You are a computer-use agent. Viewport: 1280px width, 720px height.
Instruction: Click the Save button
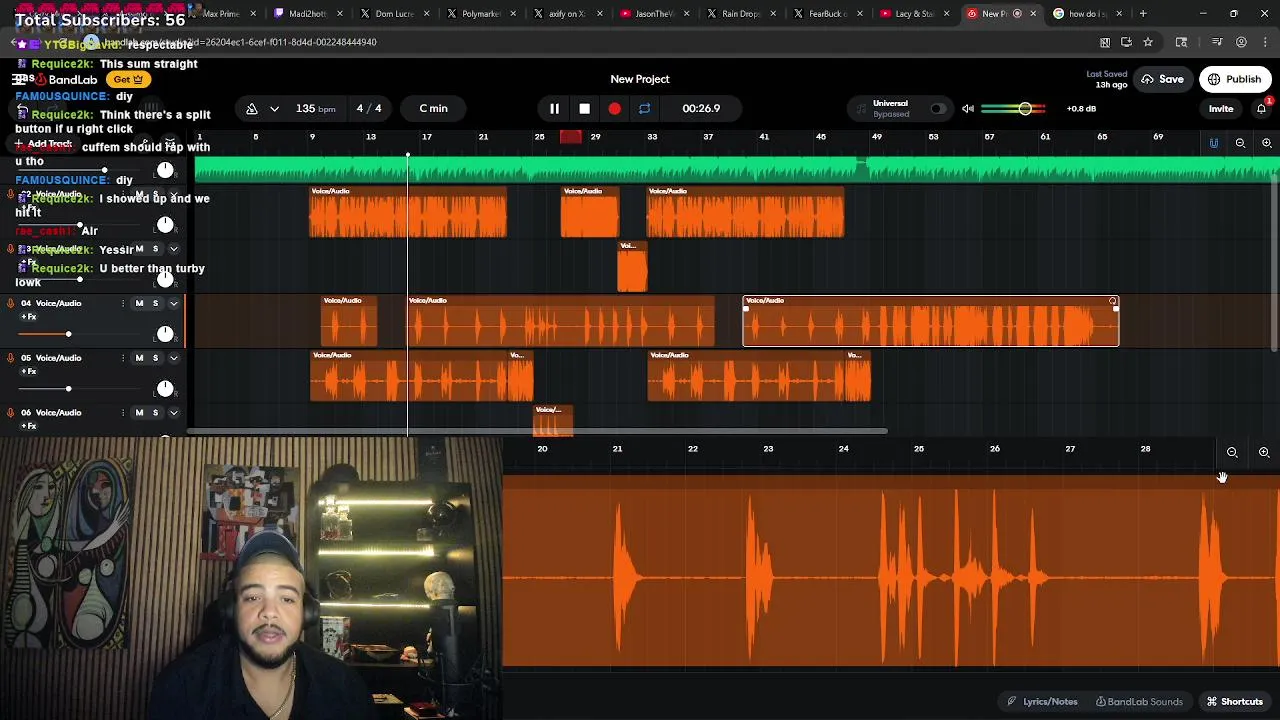tap(1163, 79)
